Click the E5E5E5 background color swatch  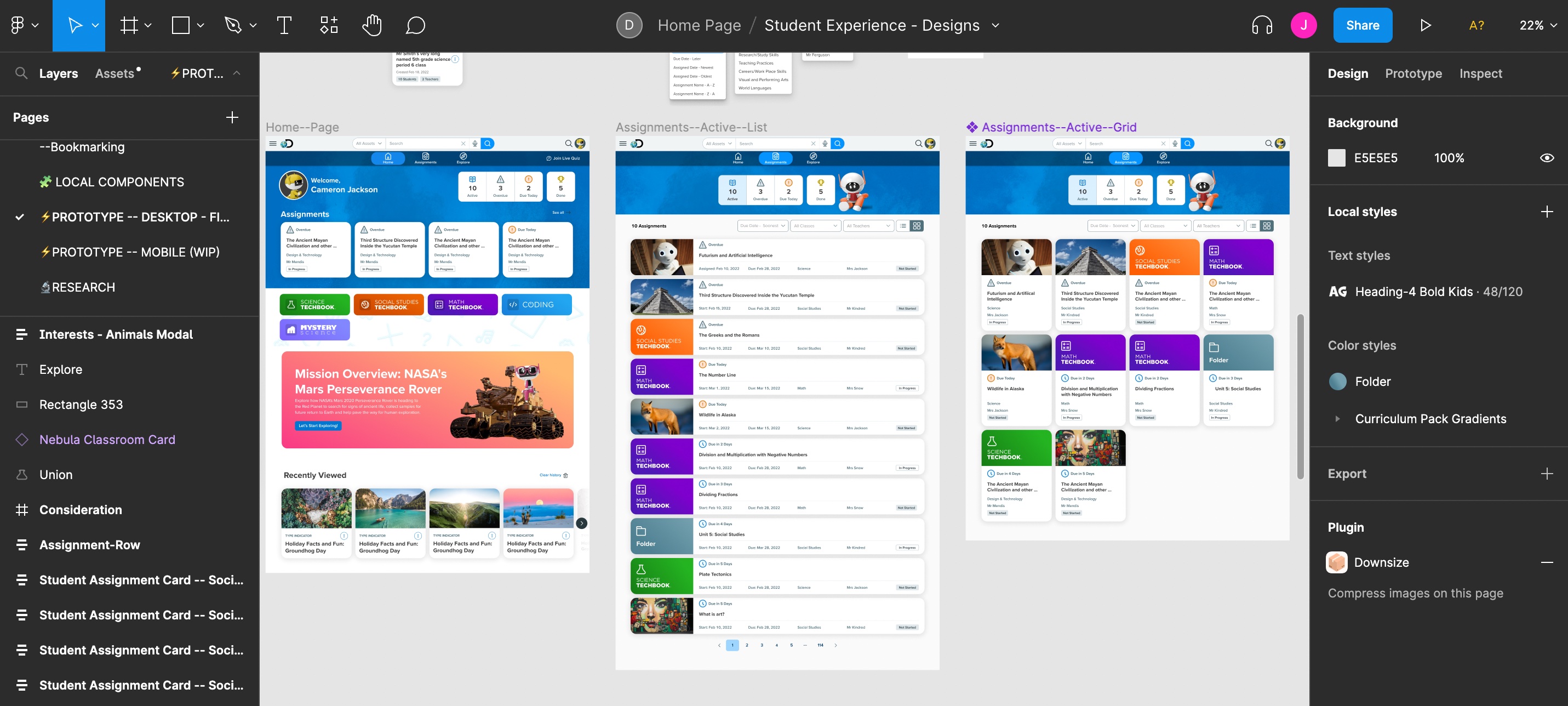tap(1337, 158)
